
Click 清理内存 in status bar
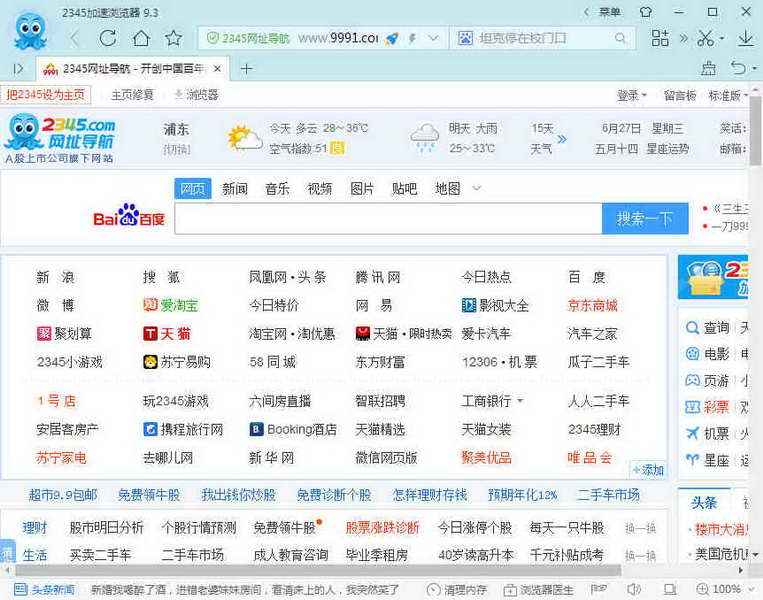456,590
